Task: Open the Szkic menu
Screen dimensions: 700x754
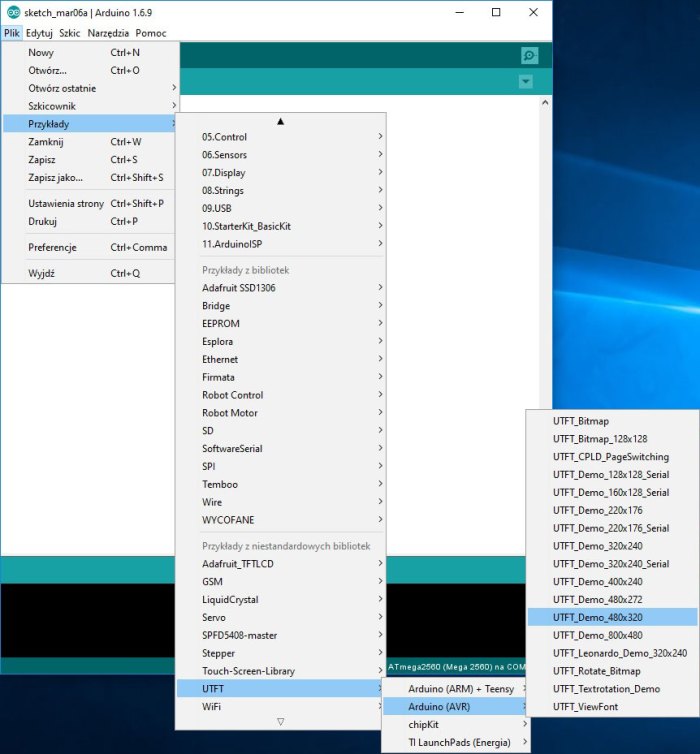Action: [x=70, y=33]
